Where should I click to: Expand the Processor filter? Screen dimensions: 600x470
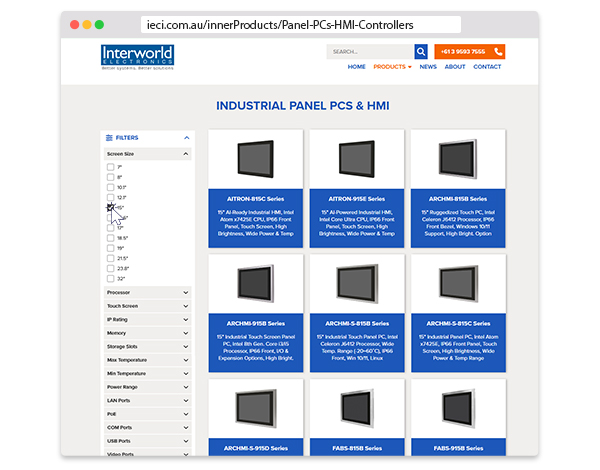coord(147,292)
